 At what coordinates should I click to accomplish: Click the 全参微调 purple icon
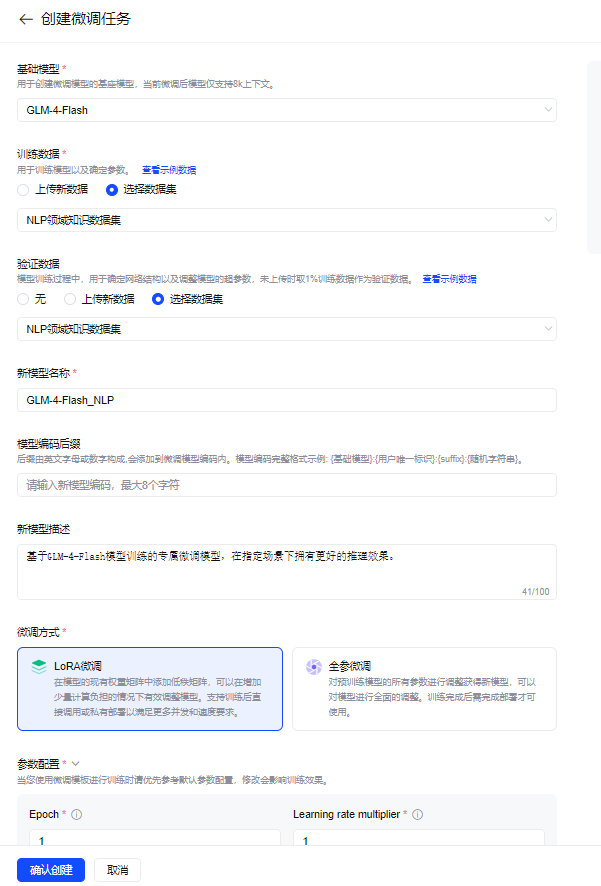click(x=313, y=667)
